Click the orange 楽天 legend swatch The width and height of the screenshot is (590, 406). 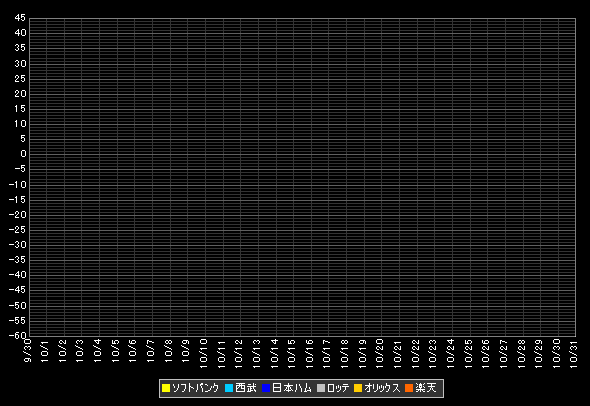[x=409, y=388]
